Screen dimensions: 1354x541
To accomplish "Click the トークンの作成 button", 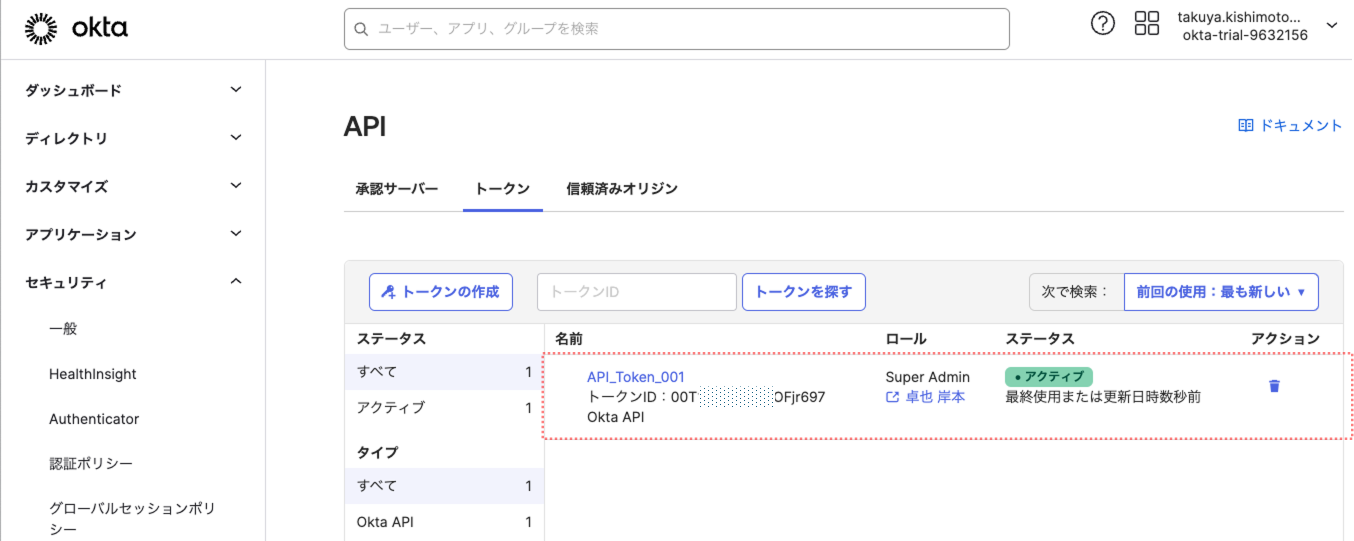I will pyautogui.click(x=441, y=292).
